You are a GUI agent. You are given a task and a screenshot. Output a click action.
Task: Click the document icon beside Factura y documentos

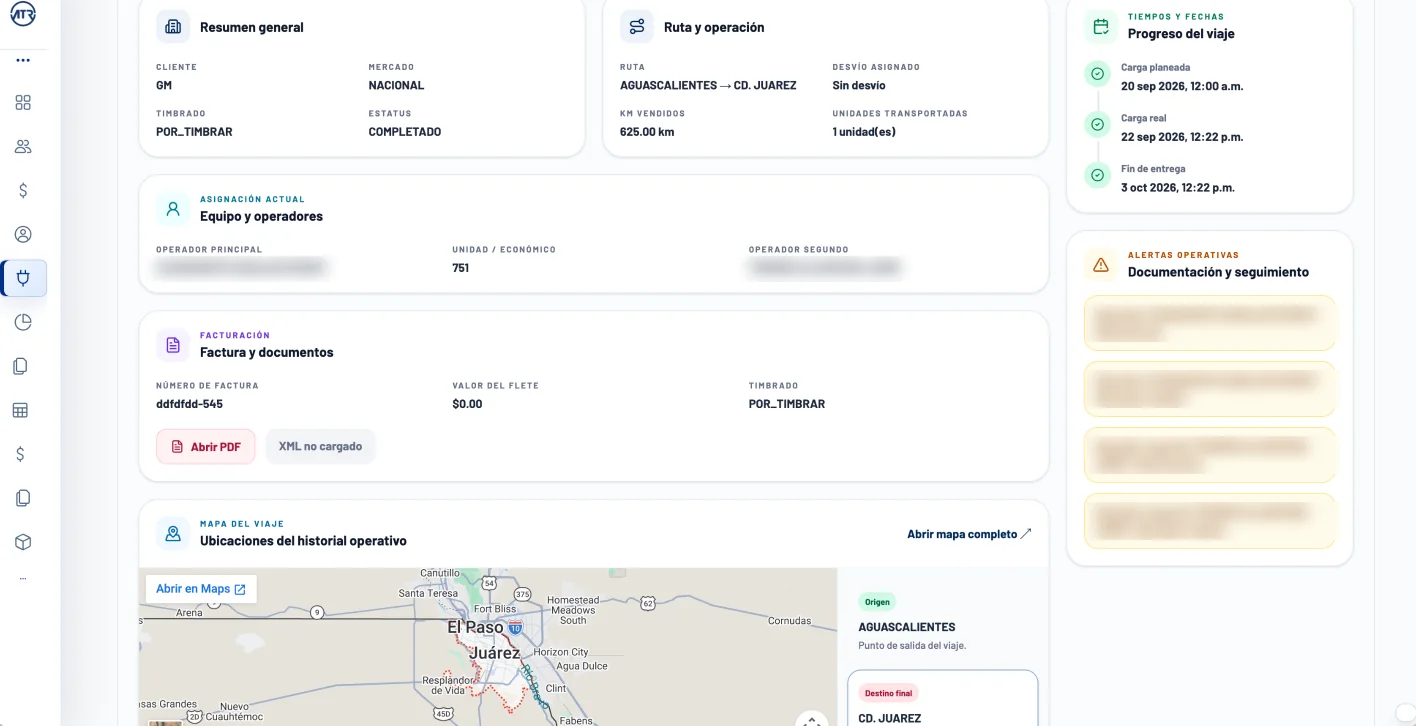point(173,345)
